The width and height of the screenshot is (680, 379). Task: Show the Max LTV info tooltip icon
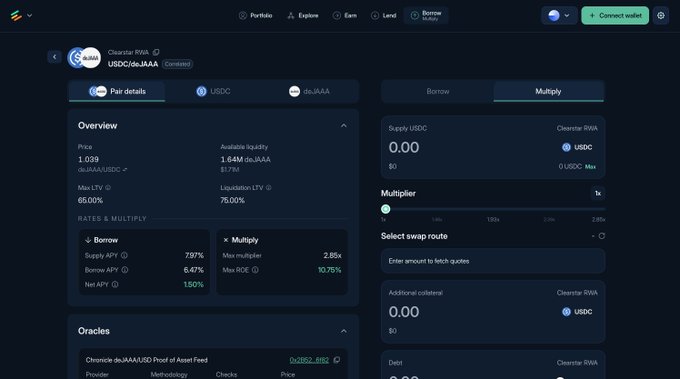108,188
